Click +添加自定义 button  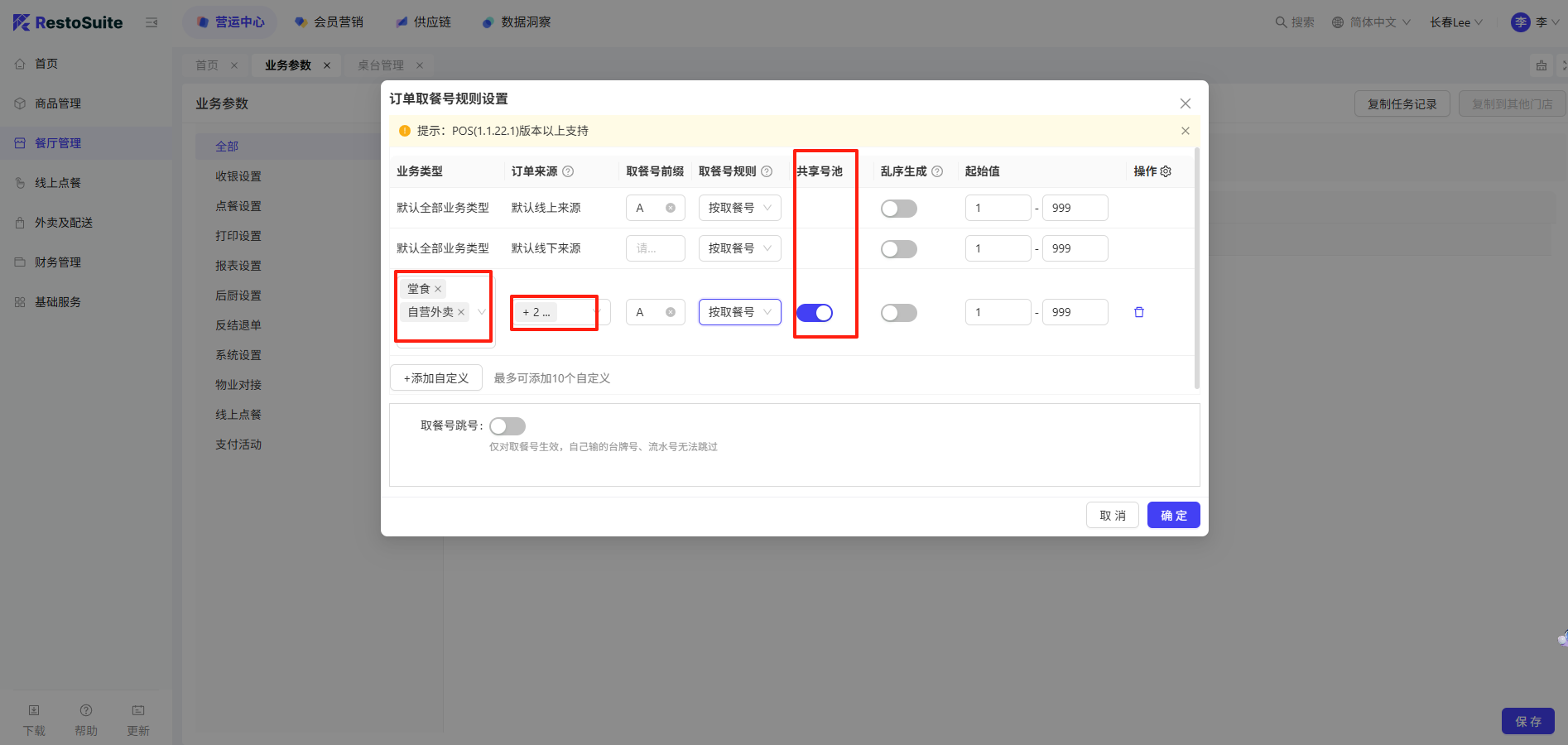coord(436,378)
